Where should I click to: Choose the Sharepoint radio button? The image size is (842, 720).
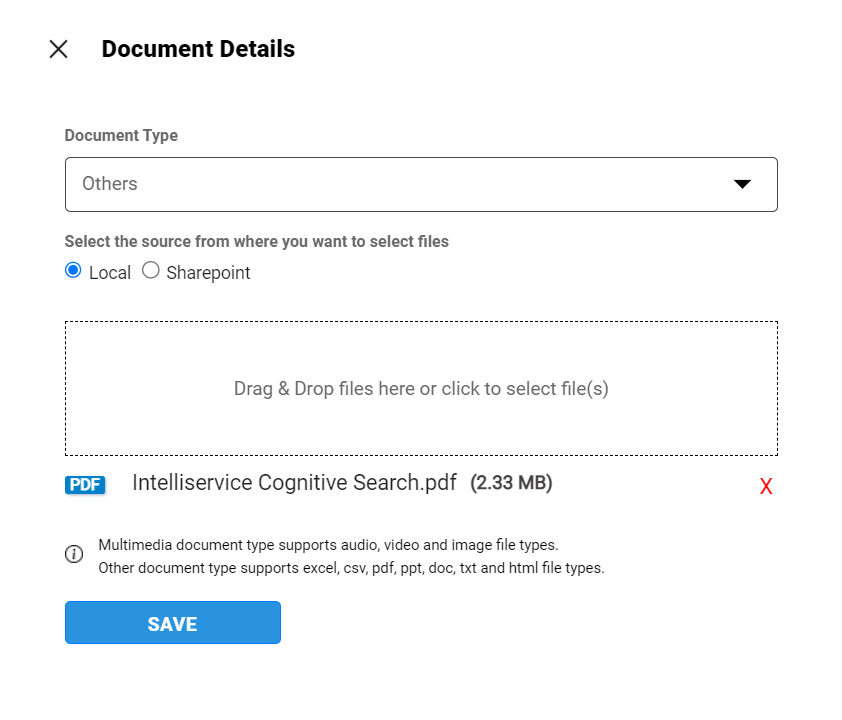click(151, 270)
